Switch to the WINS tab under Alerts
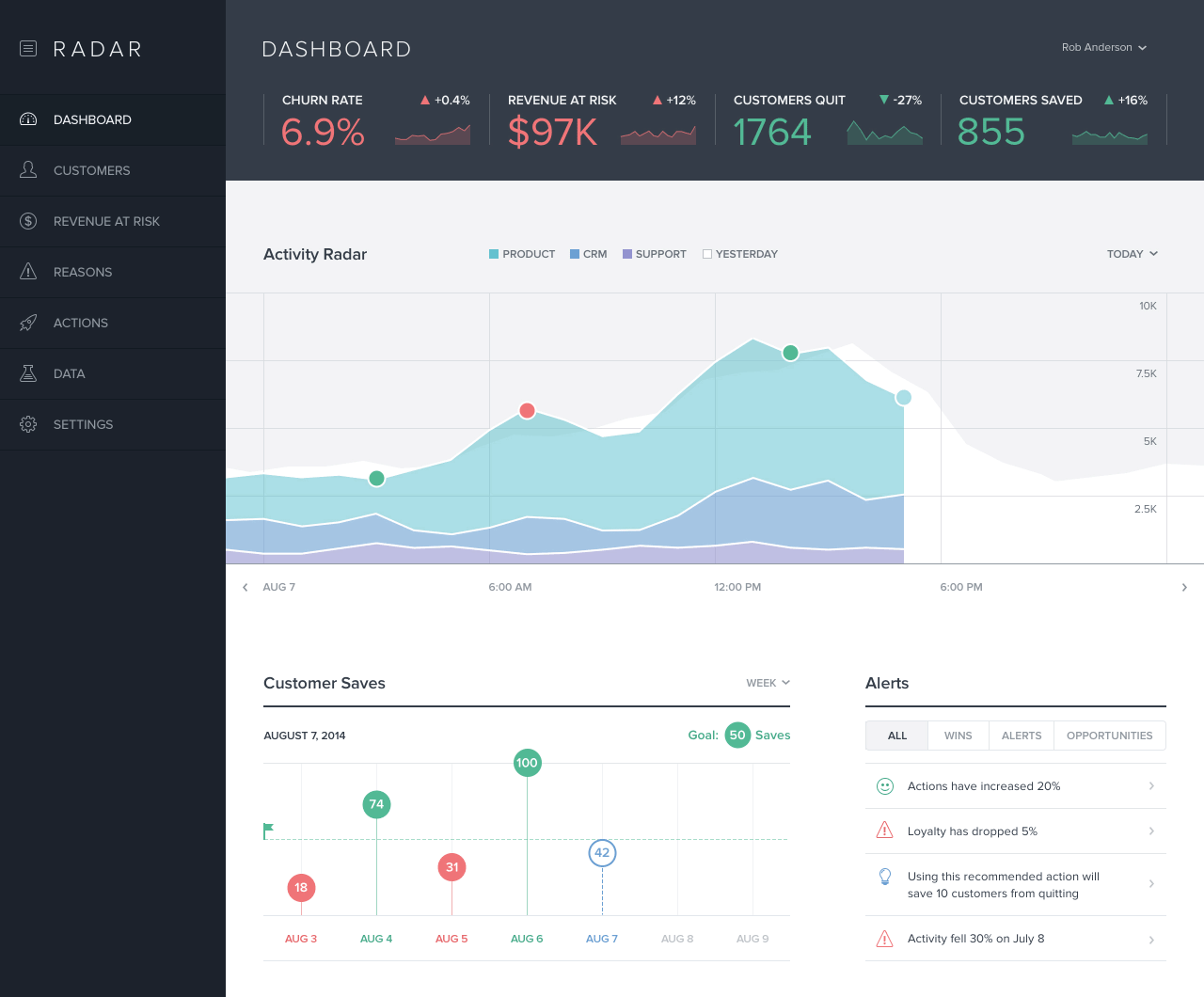The image size is (1204, 997). pyautogui.click(x=958, y=736)
